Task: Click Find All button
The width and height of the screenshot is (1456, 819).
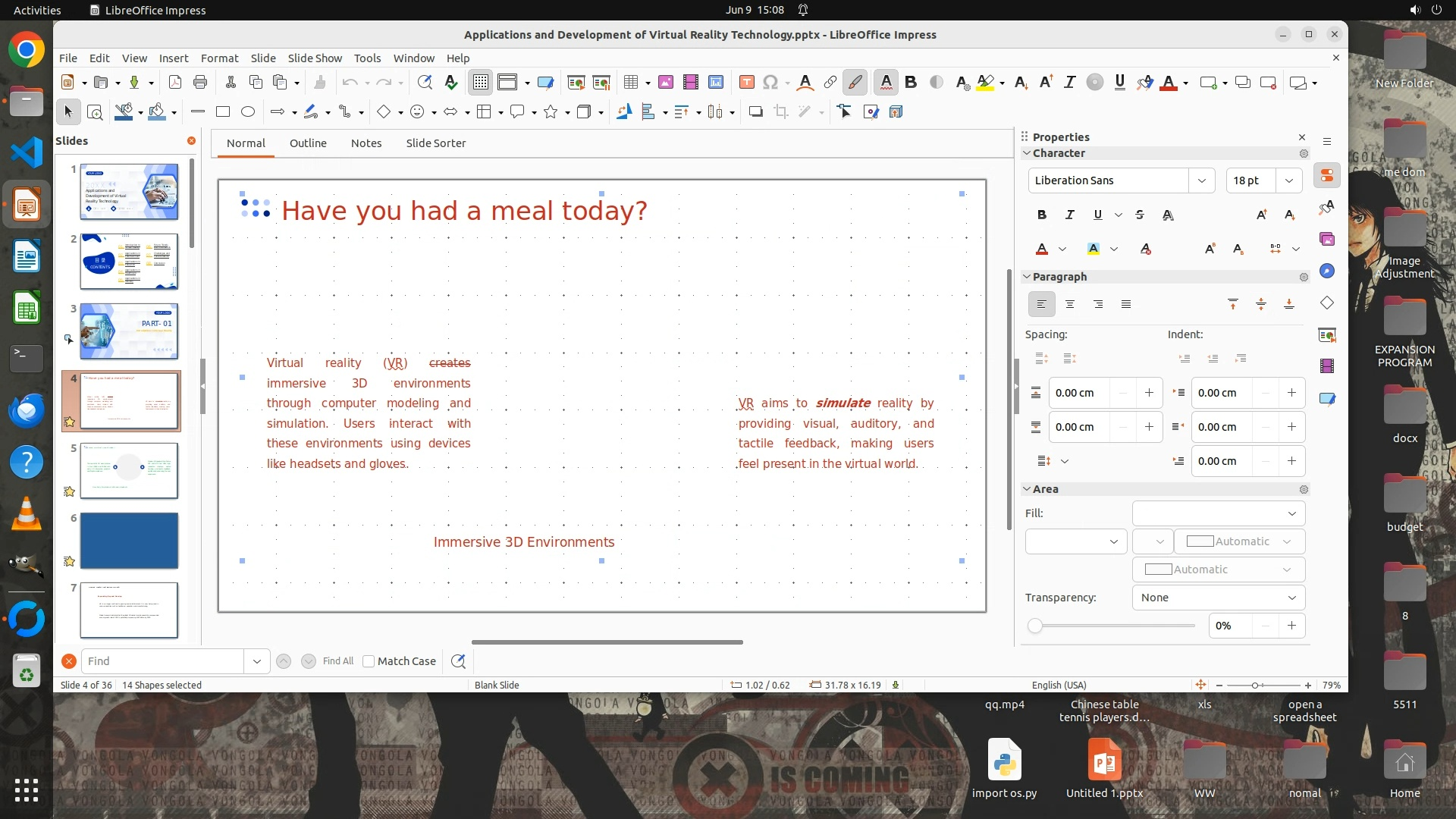Action: [337, 661]
